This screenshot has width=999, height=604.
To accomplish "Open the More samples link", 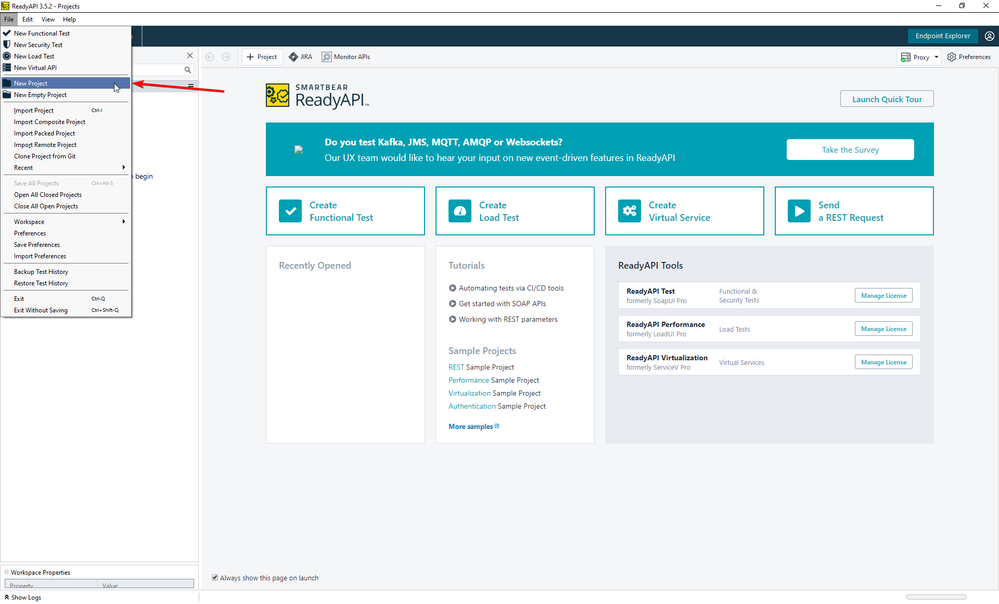I will (x=473, y=426).
